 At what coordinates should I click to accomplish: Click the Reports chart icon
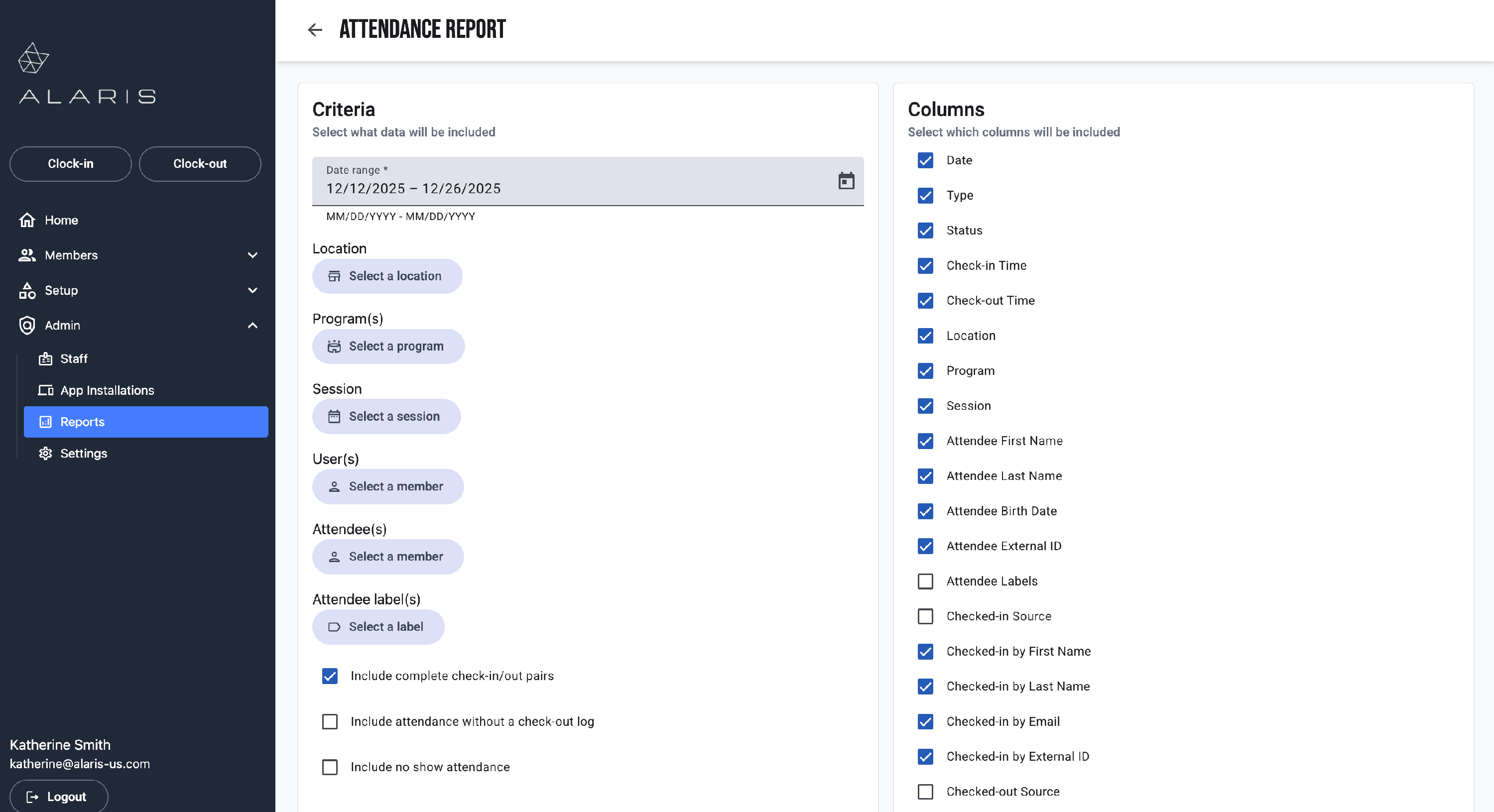[45, 422]
